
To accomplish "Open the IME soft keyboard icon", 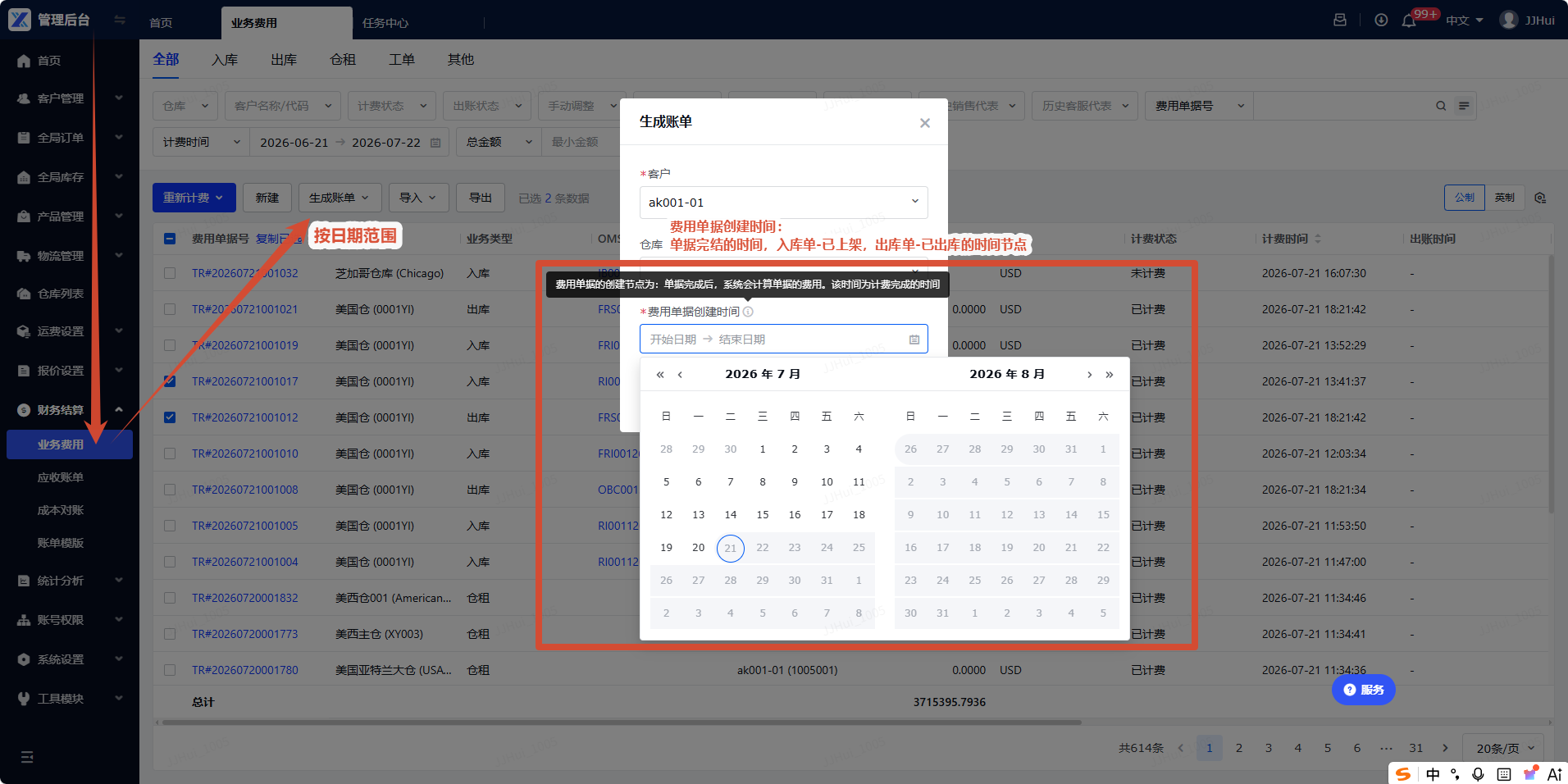I will click(1504, 774).
